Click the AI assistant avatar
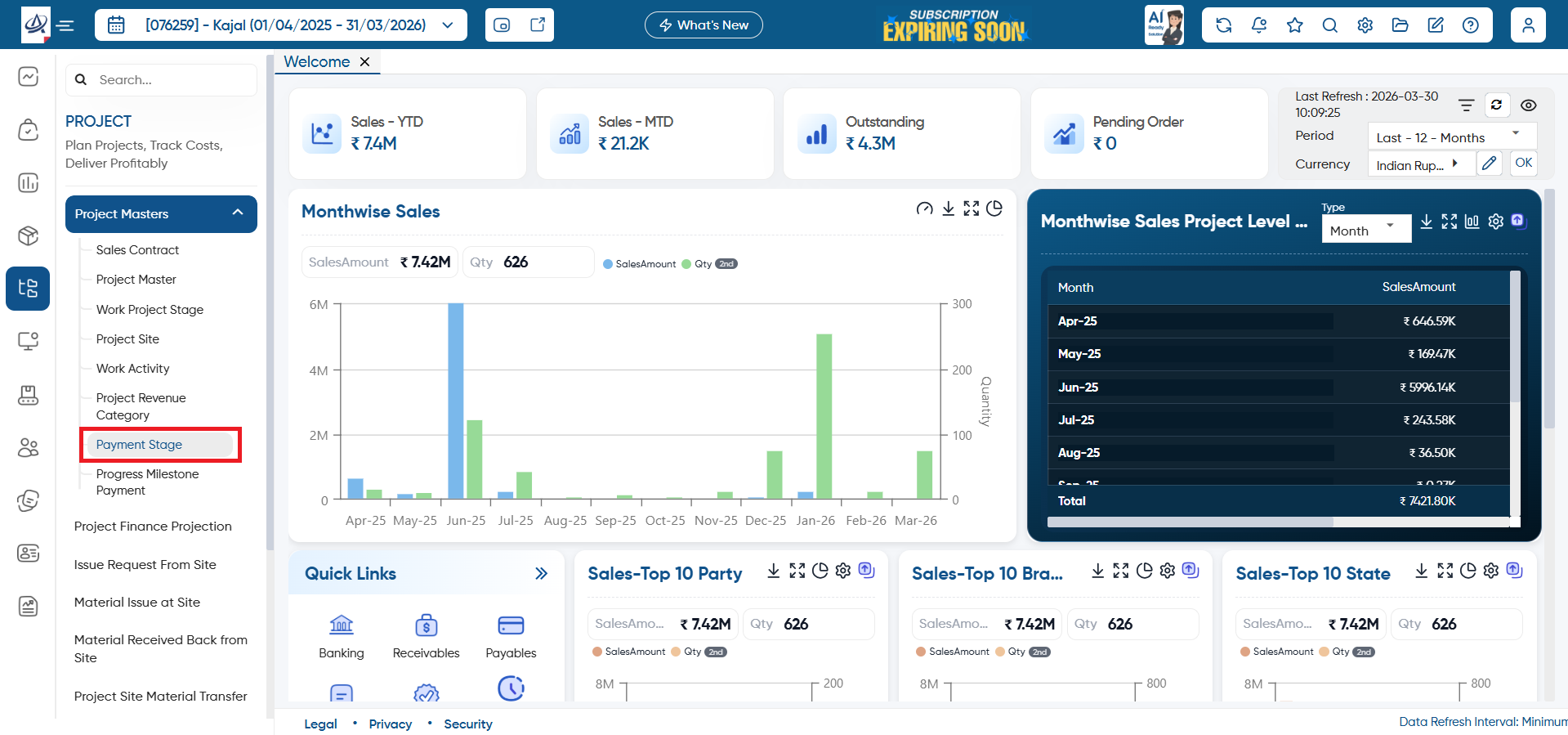1568x735 pixels. 1164,25
